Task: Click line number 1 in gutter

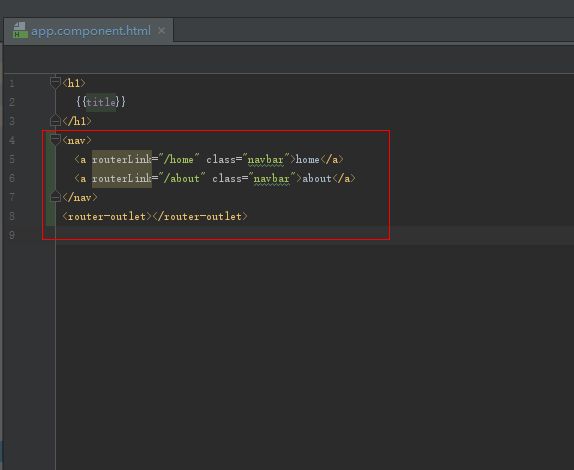Action: (12, 83)
